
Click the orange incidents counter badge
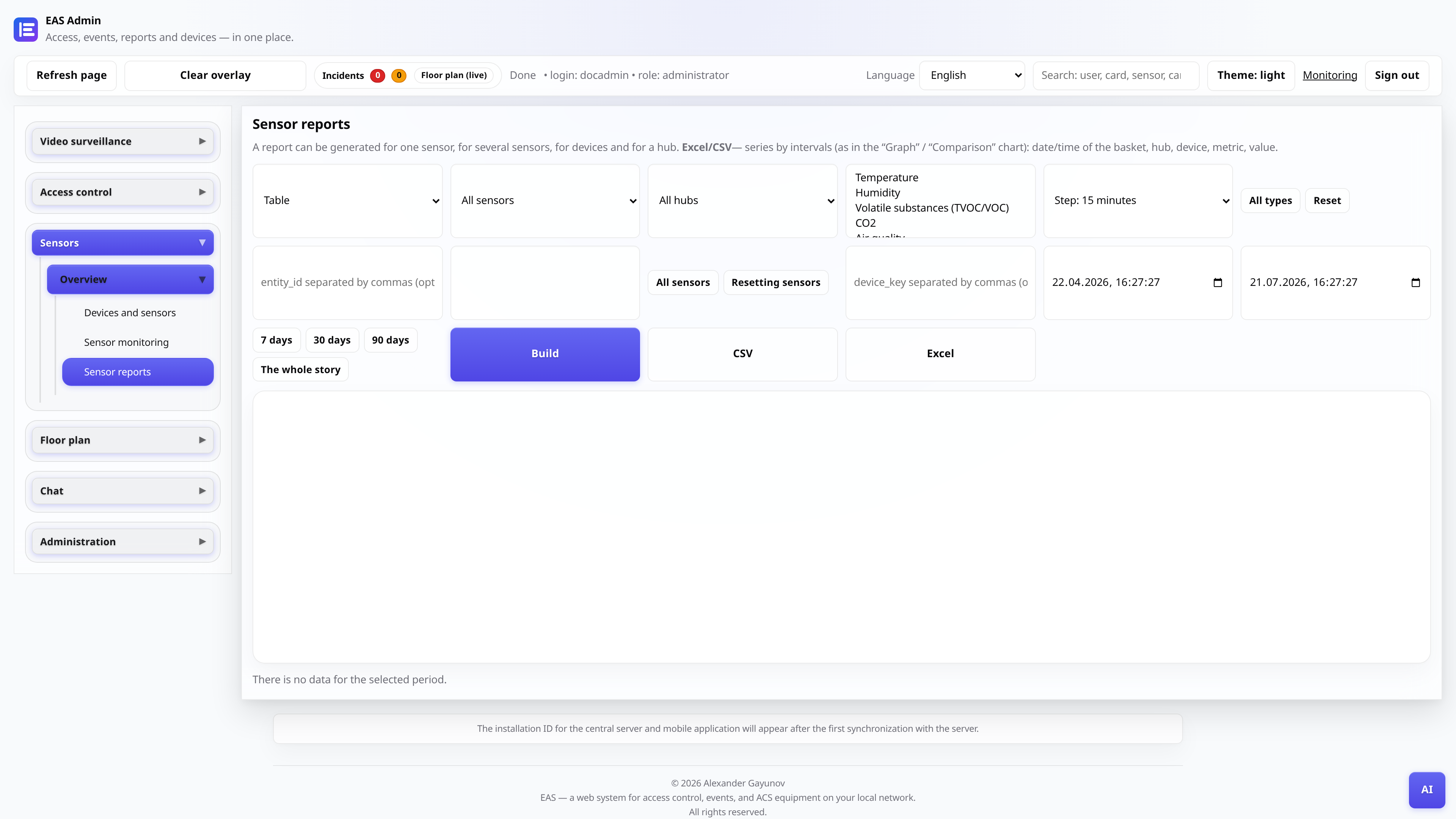[399, 75]
